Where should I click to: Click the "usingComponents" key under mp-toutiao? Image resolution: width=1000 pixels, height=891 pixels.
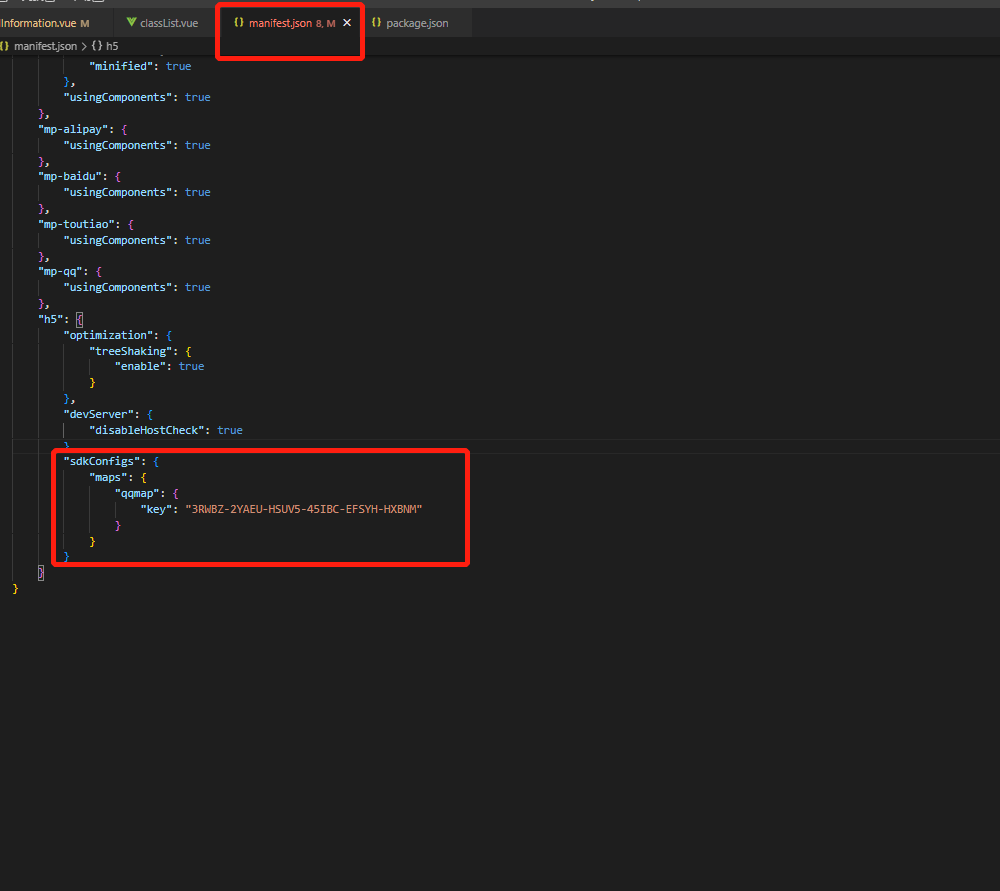(x=118, y=240)
